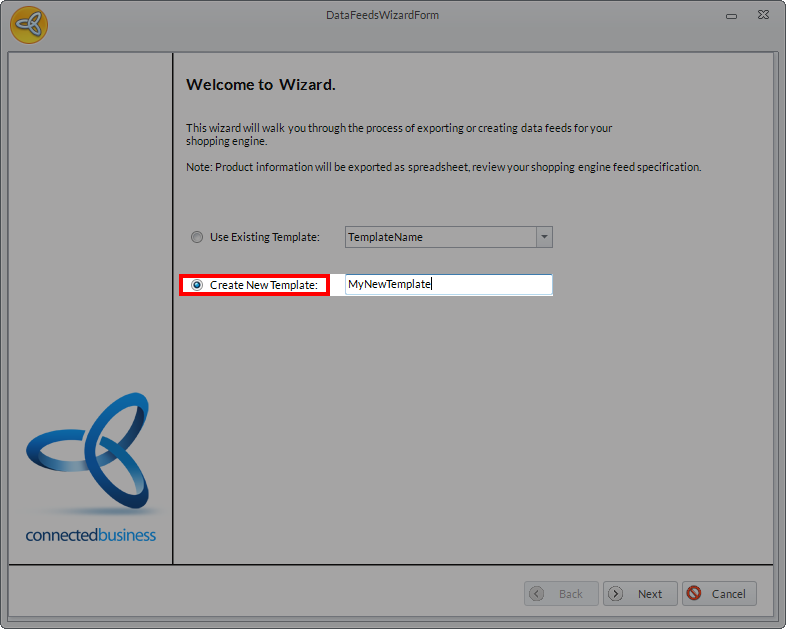Minimize the DataFeedsWizardForm window

(731, 16)
